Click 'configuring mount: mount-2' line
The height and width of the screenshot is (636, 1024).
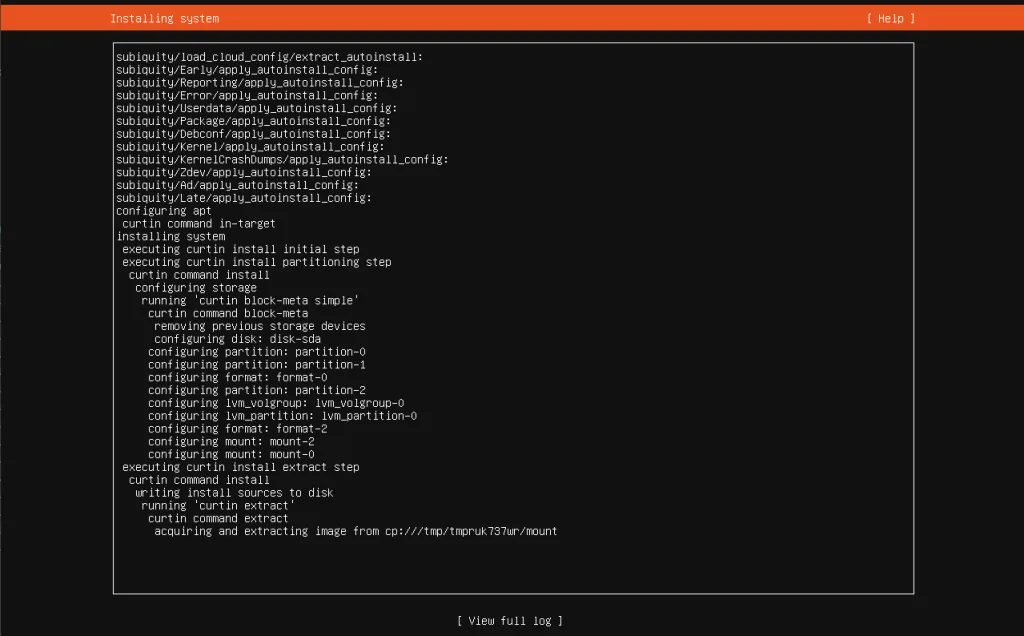click(231, 441)
